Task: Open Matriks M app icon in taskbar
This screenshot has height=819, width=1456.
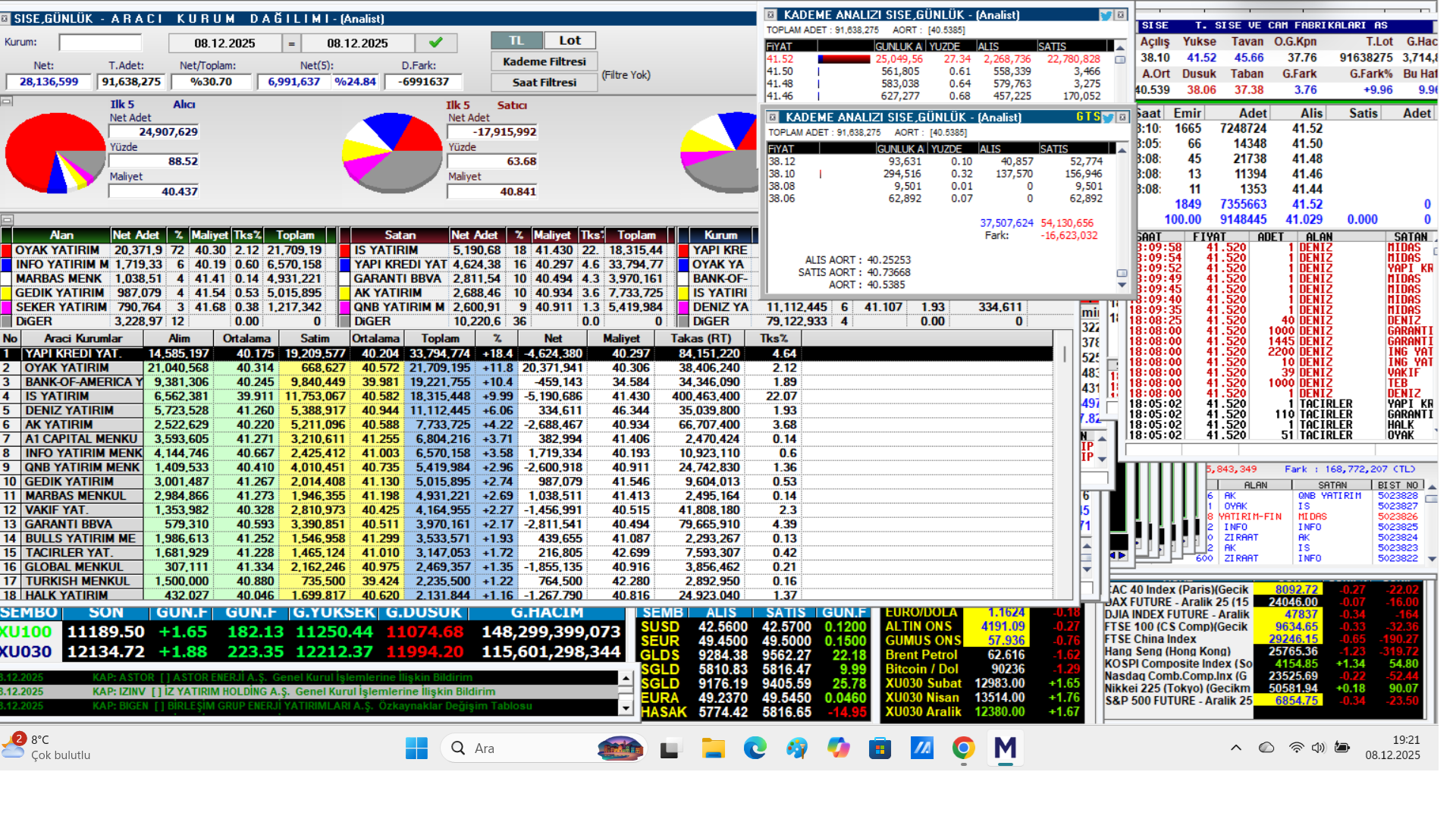Action: 1005,748
